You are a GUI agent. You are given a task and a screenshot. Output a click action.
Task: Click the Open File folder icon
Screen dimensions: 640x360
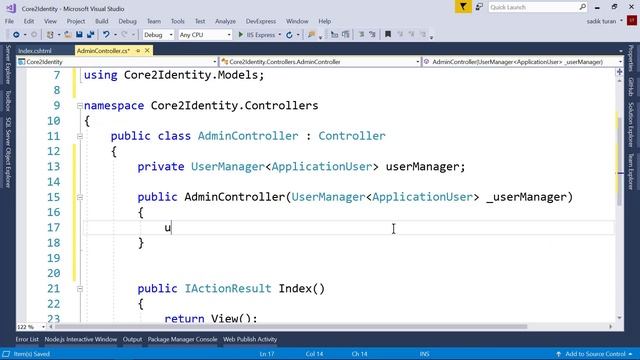(x=68, y=35)
